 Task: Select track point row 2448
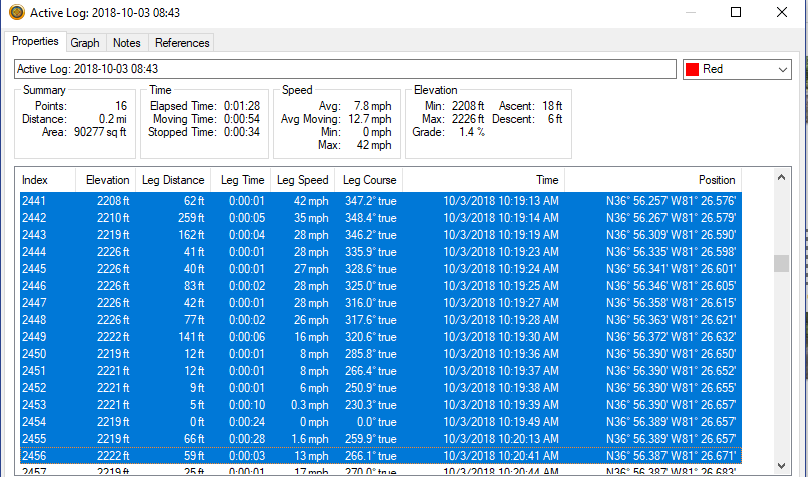pos(381,320)
